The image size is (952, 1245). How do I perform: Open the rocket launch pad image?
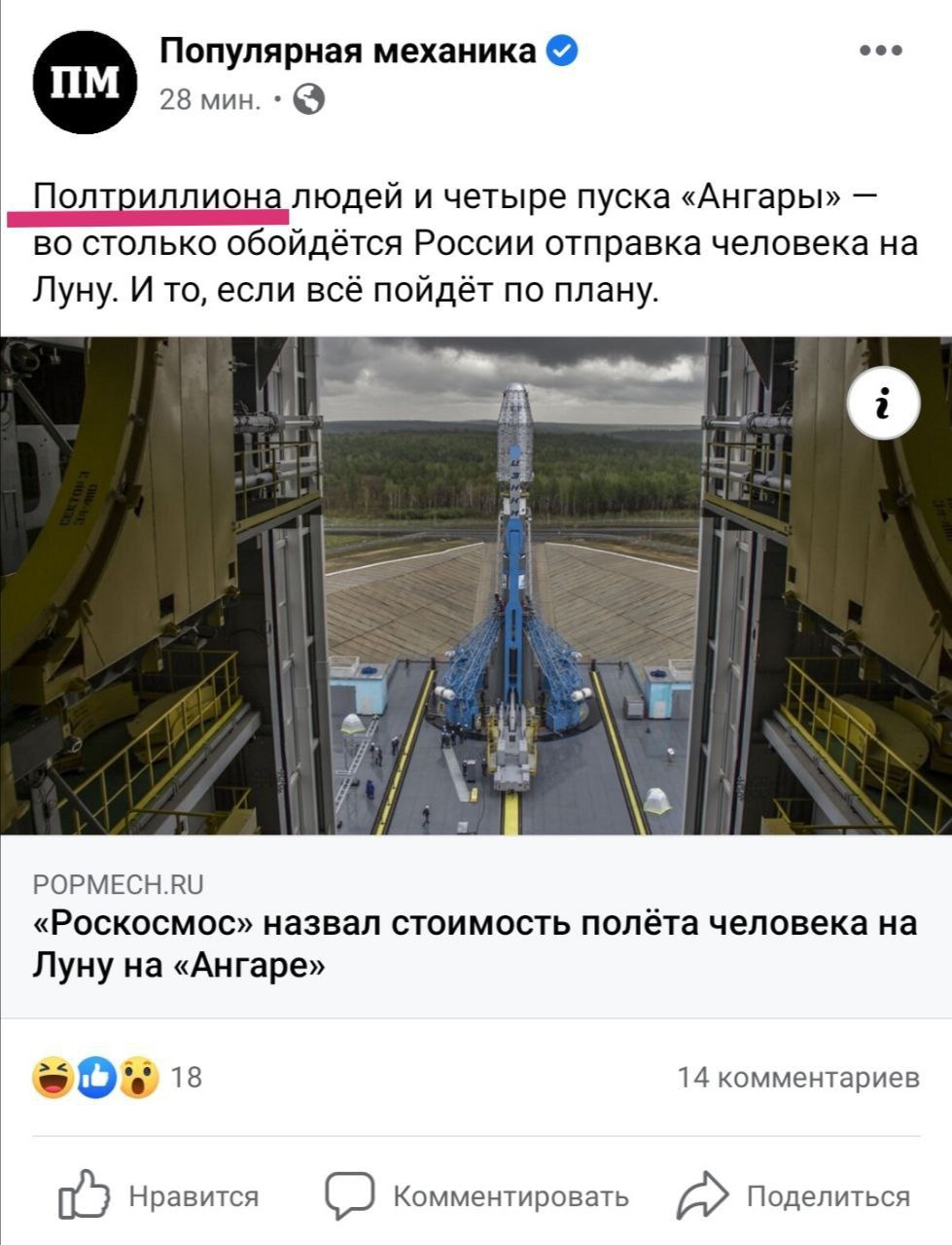pos(476,586)
